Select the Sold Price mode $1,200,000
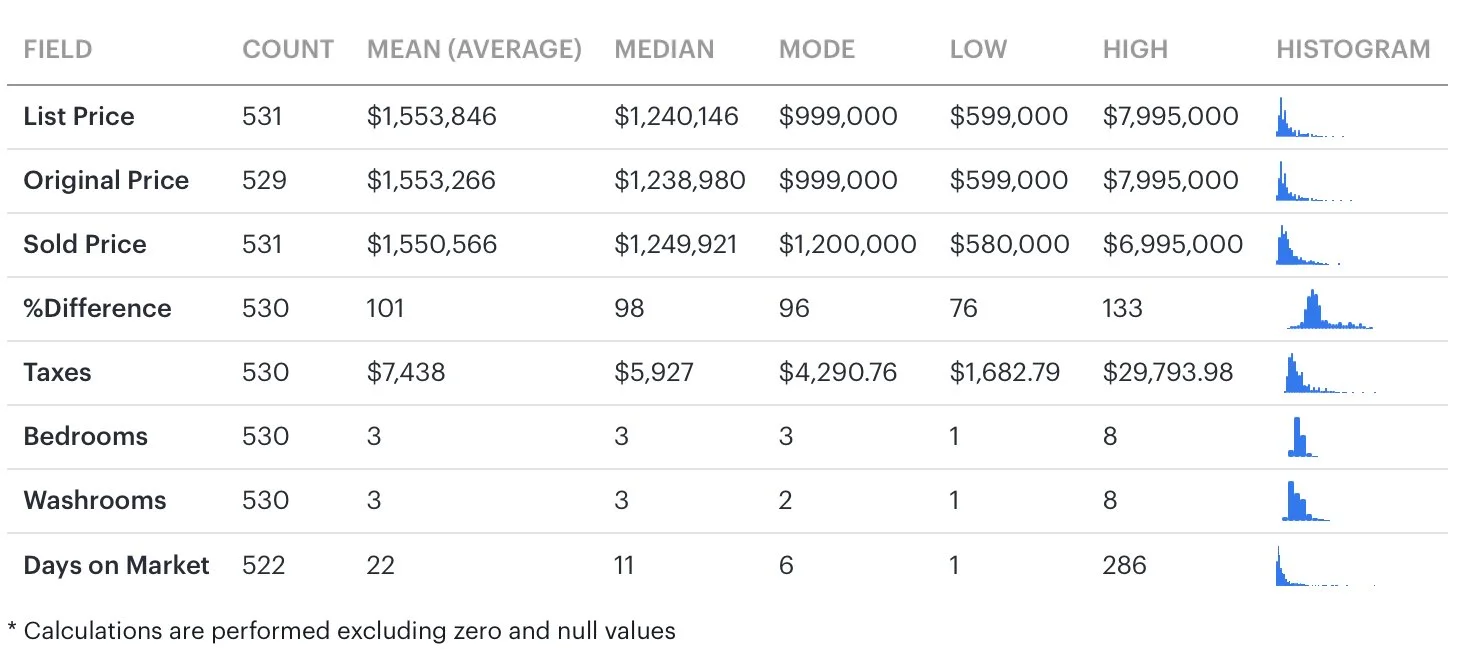Screen dimensions: 1464x666 point(848,245)
